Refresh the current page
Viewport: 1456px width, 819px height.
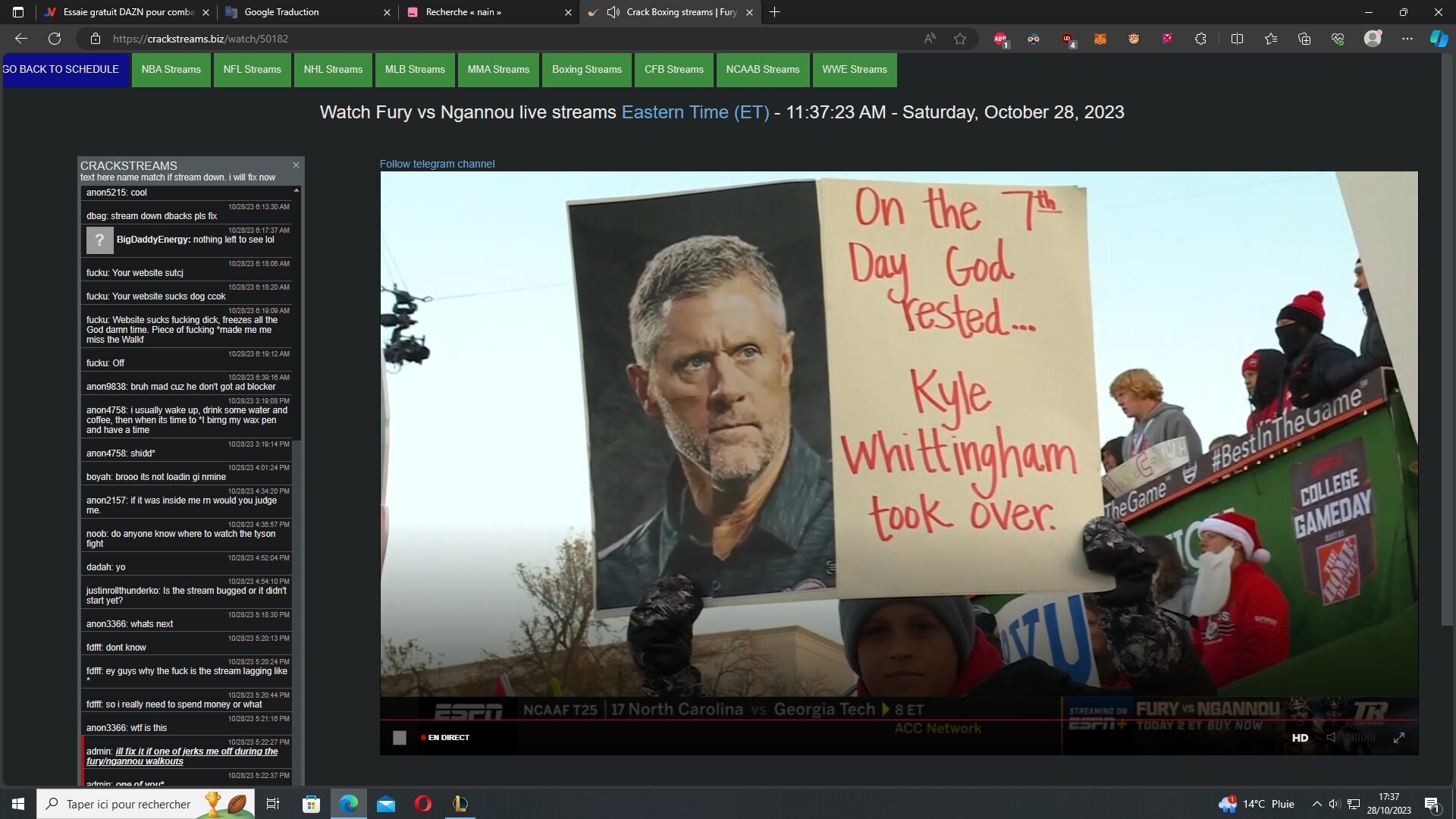coord(55,39)
